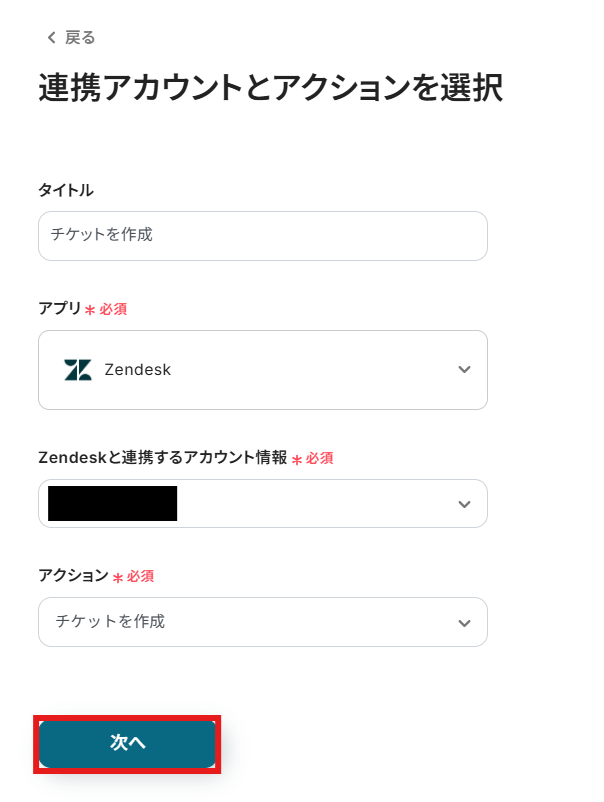Click the アクション field label
Screen dimensions: 604x802
pyautogui.click(x=73, y=576)
